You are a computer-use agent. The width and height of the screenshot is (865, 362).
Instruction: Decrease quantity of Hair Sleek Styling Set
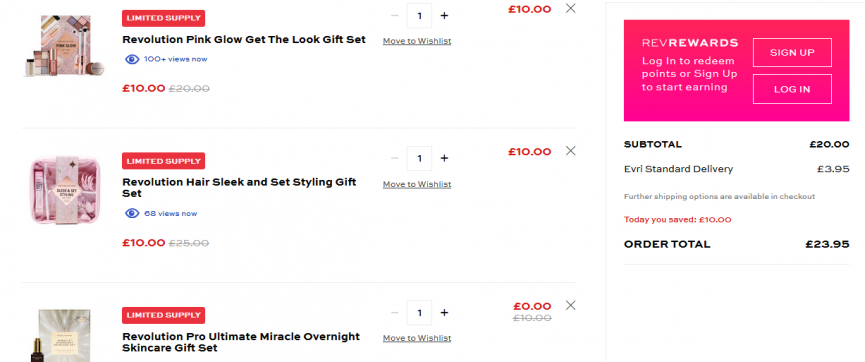point(394,158)
